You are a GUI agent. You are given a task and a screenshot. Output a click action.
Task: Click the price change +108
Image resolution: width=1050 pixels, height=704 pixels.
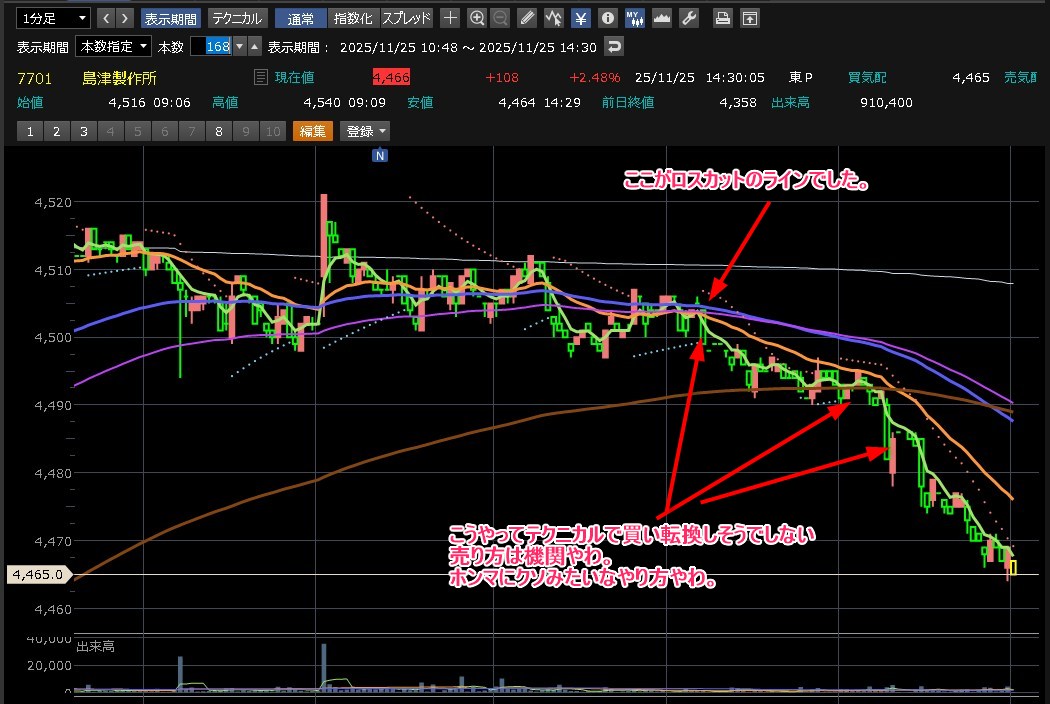(502, 77)
